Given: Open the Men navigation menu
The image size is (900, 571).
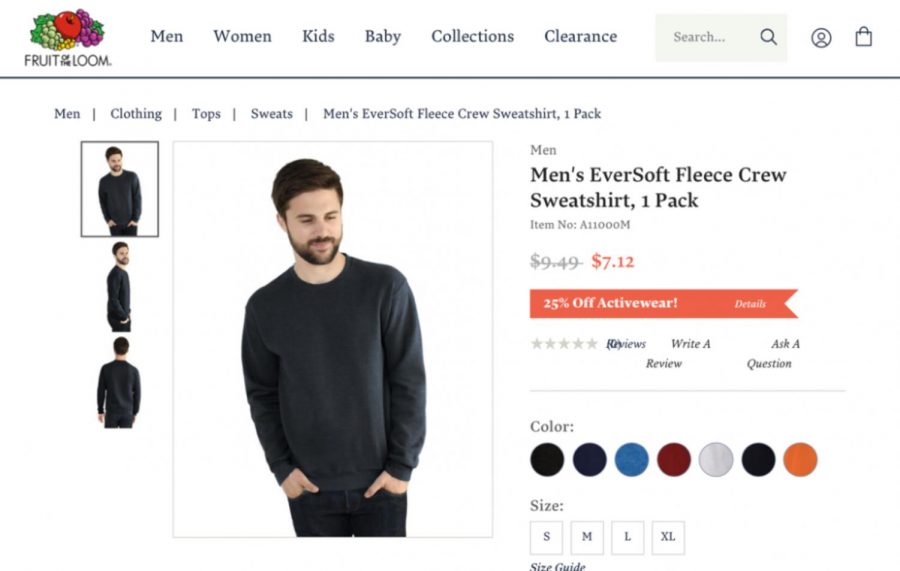Looking at the screenshot, I should 167,36.
